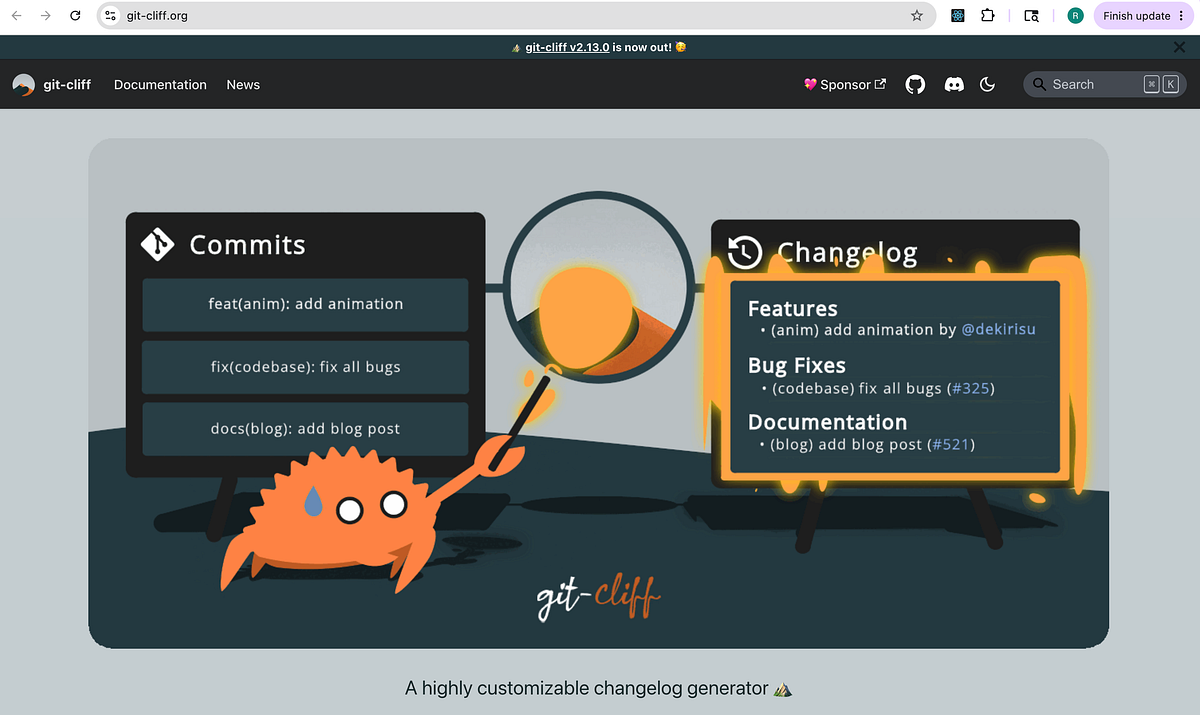Image resolution: width=1200 pixels, height=715 pixels.
Task: Click 'feat(anim): add animation' commit row
Action: pyautogui.click(x=306, y=305)
